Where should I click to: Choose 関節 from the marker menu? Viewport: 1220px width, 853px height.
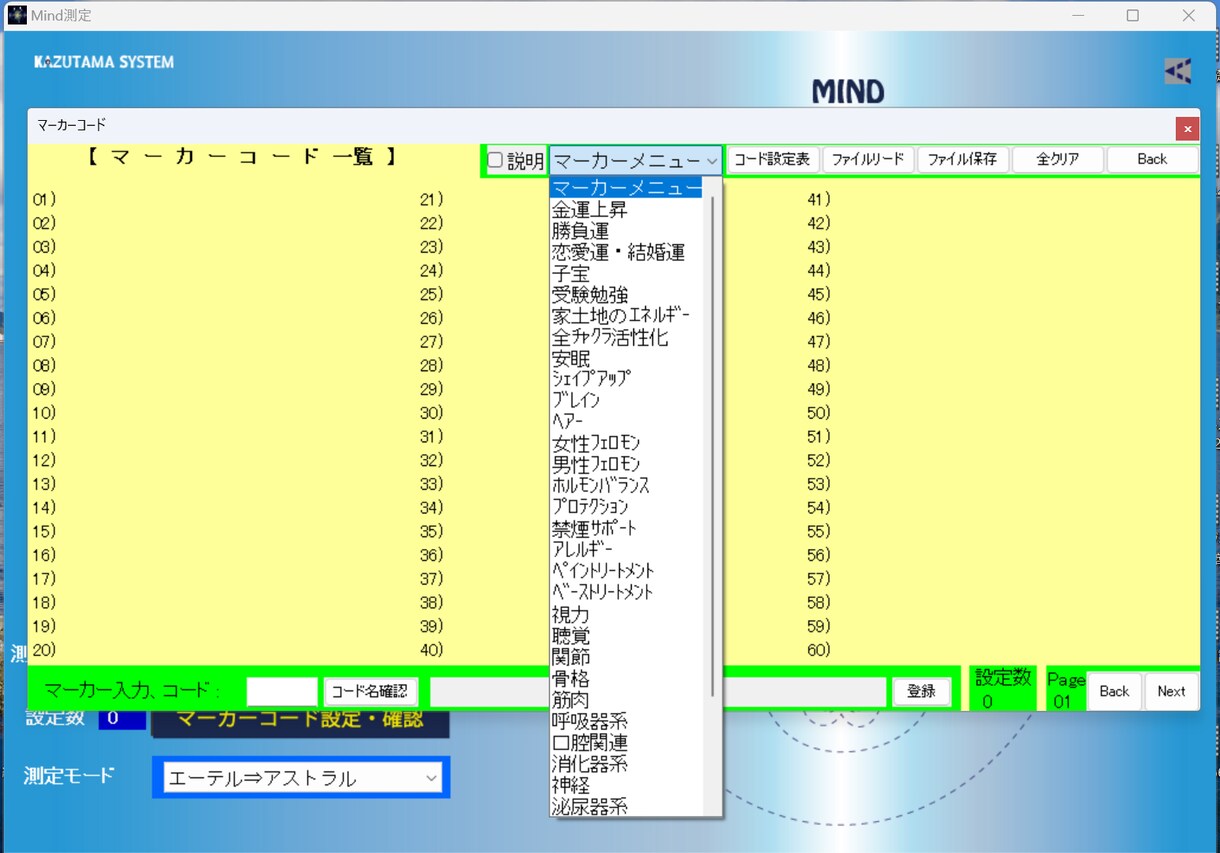(571, 656)
